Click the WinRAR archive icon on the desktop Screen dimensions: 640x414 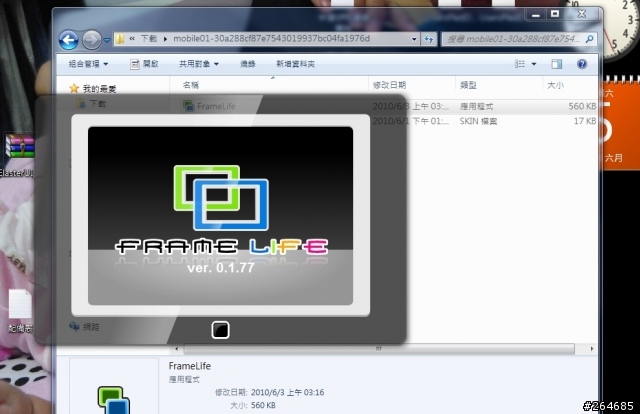coord(20,146)
